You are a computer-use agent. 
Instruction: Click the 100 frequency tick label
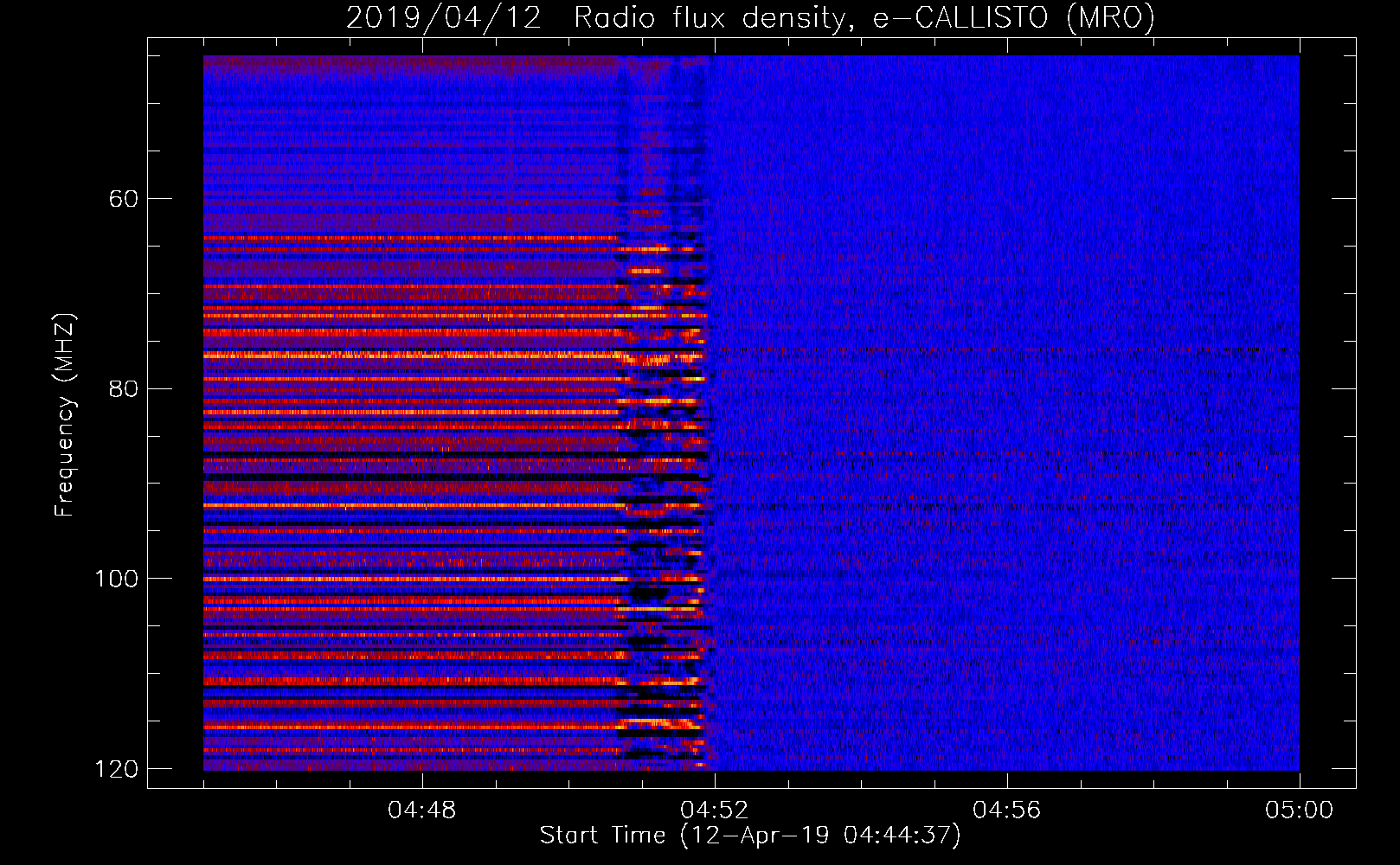coord(115,578)
